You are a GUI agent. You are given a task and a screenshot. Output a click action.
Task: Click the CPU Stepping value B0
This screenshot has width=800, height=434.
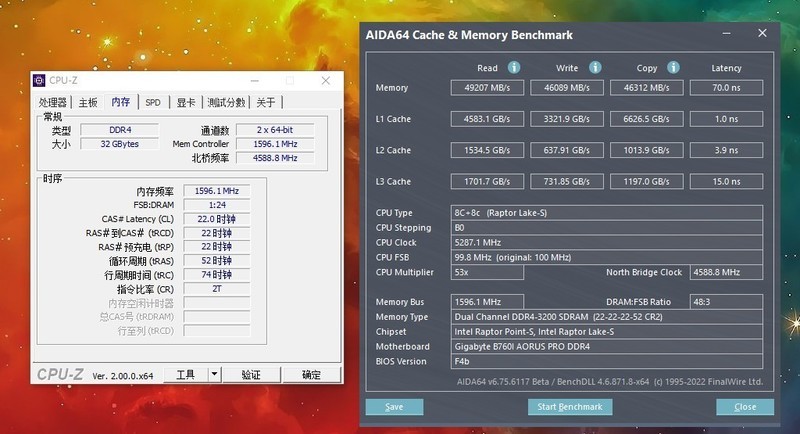click(x=607, y=227)
